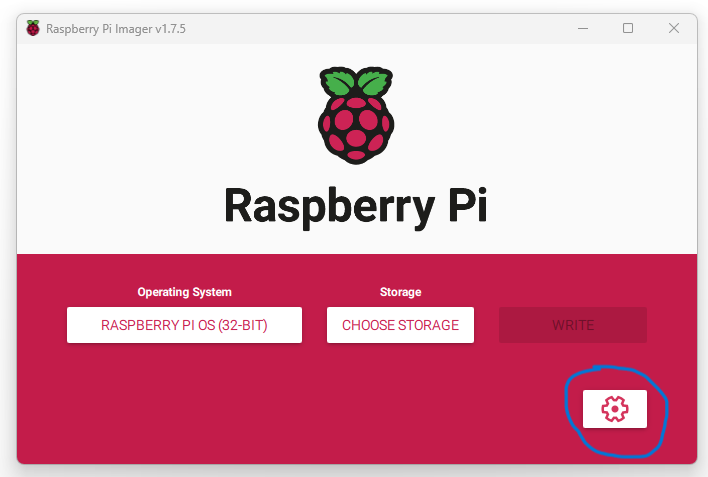Close the Raspberry Pi Imager window
The height and width of the screenshot is (477, 708).
tap(674, 28)
